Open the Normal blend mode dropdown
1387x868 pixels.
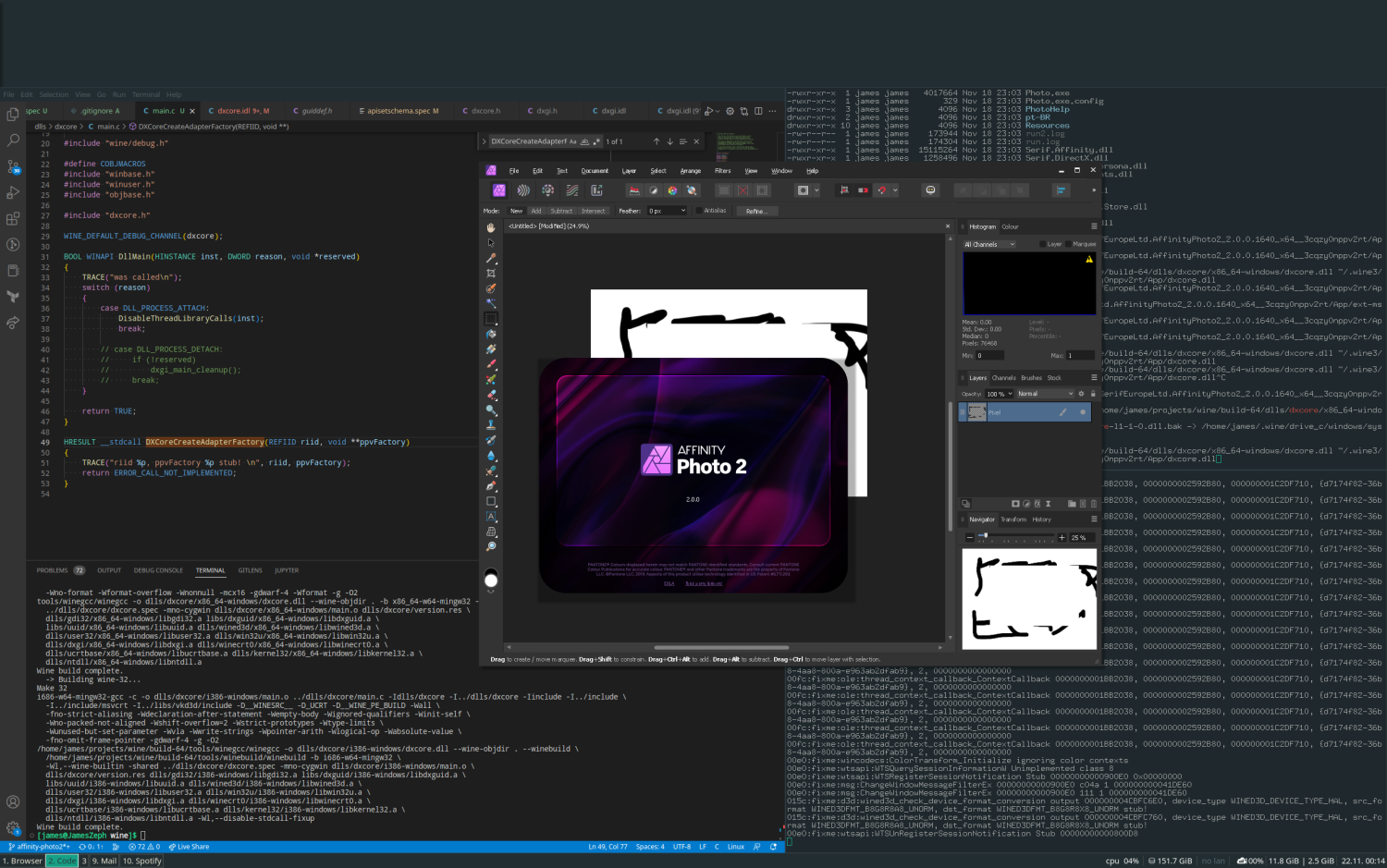1046,394
